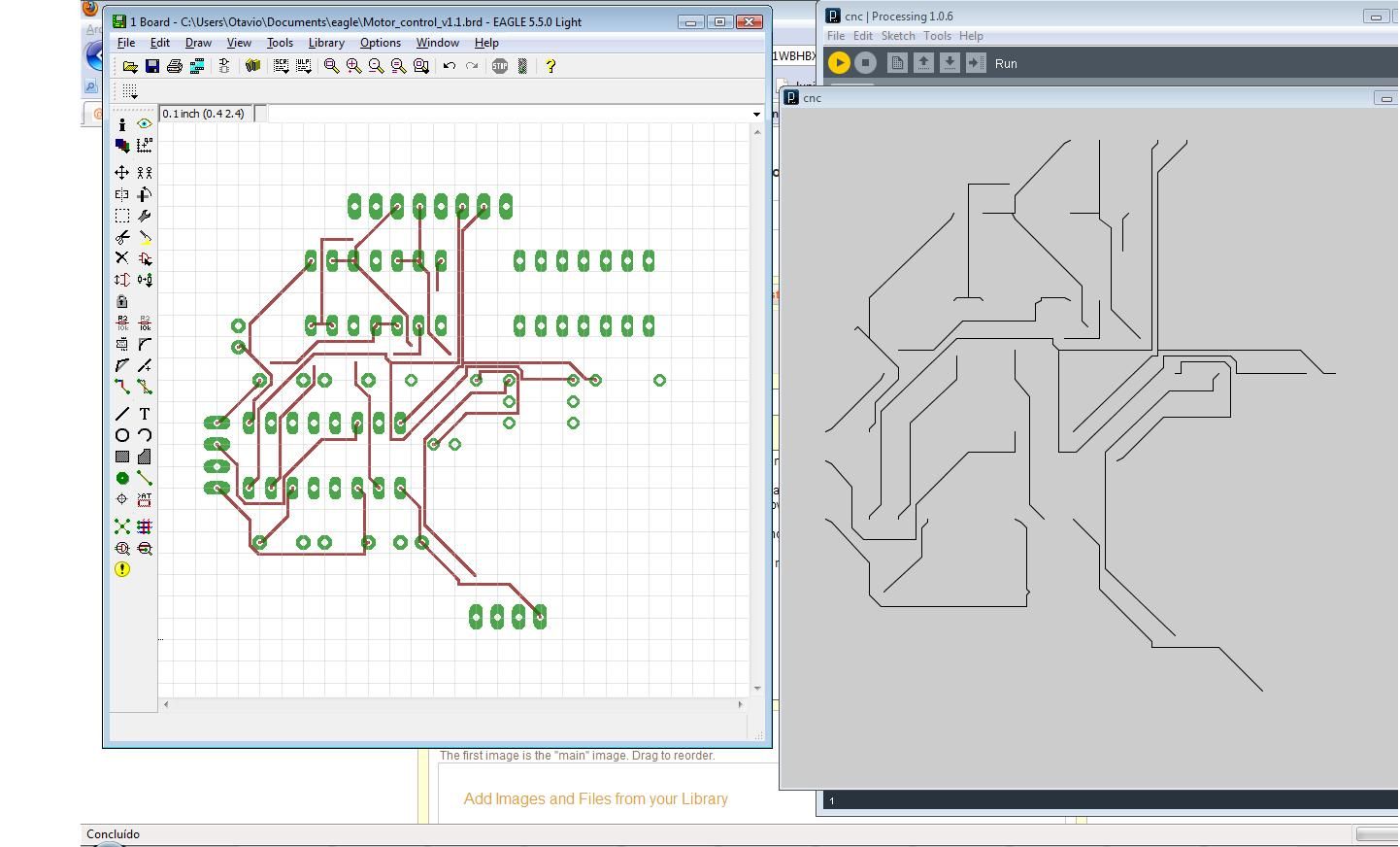Toggle the grid settings icon
This screenshot has height=847, width=1400.
coord(129,90)
